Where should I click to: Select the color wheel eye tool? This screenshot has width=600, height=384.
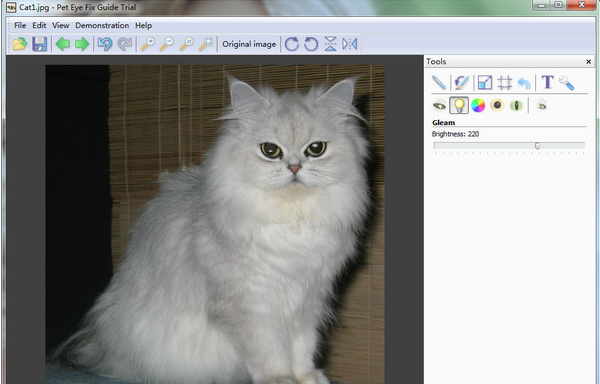[x=478, y=105]
